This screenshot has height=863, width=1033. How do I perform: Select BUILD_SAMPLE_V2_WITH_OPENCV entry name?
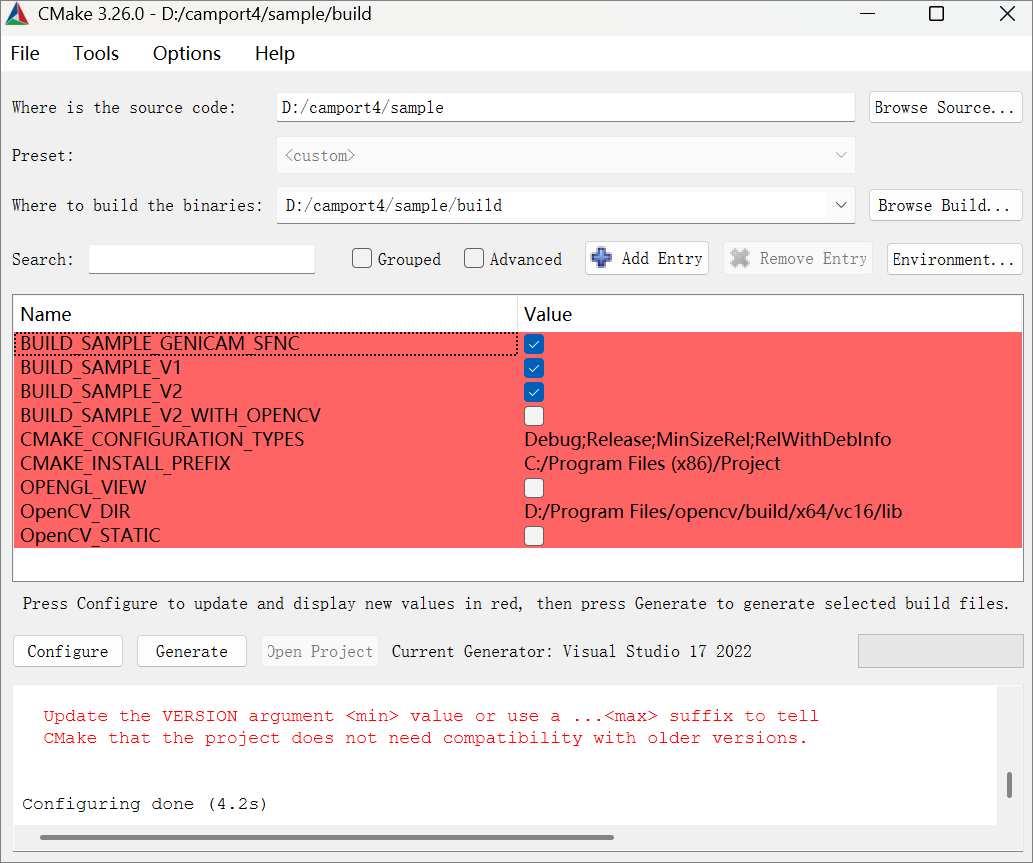[171, 416]
